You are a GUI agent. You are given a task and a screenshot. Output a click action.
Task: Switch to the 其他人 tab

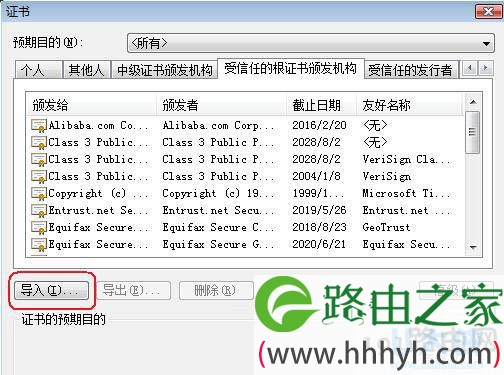(x=87, y=70)
